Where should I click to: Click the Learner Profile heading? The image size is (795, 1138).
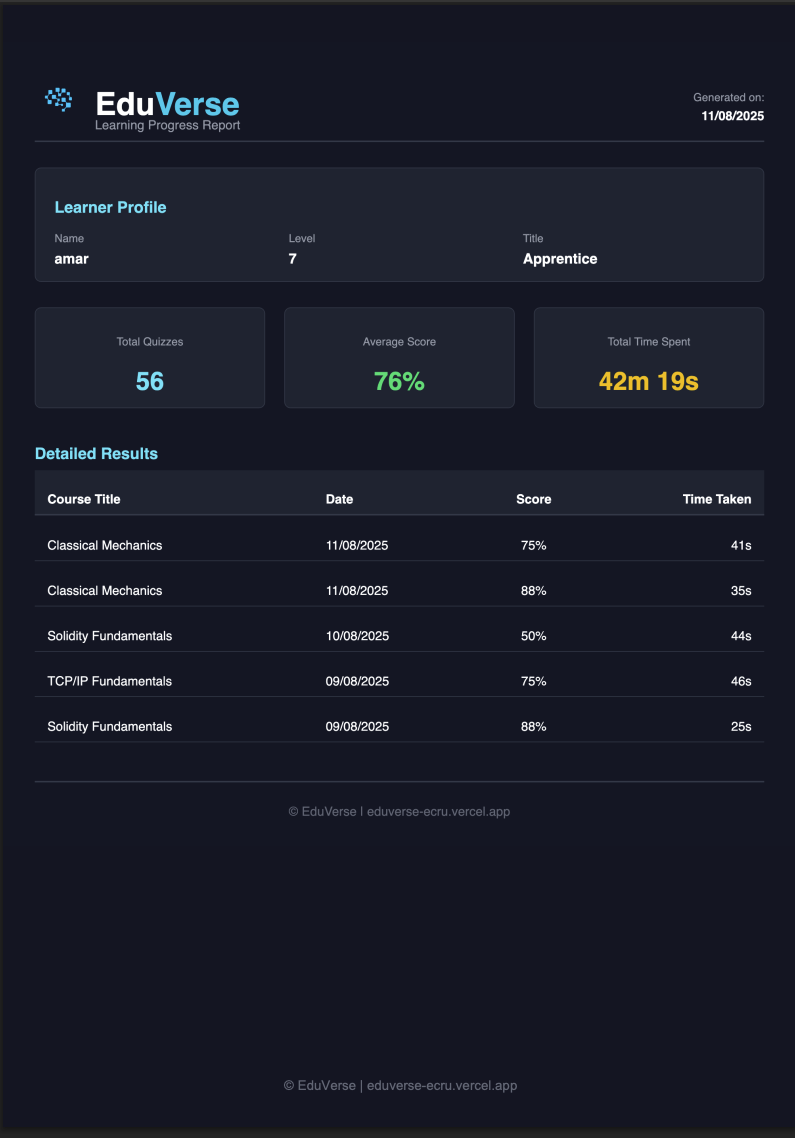point(110,208)
